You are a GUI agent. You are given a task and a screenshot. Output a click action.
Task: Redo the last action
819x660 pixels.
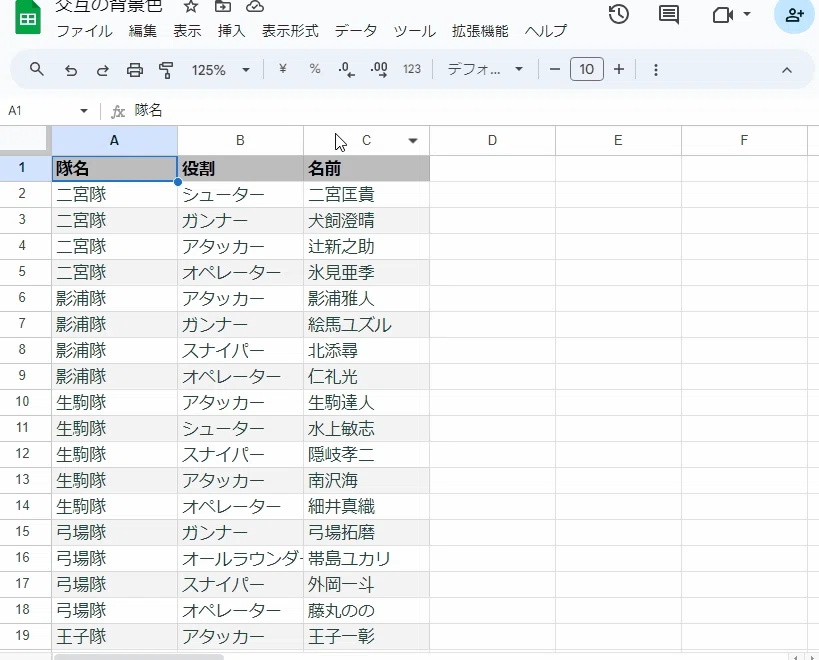(x=103, y=70)
